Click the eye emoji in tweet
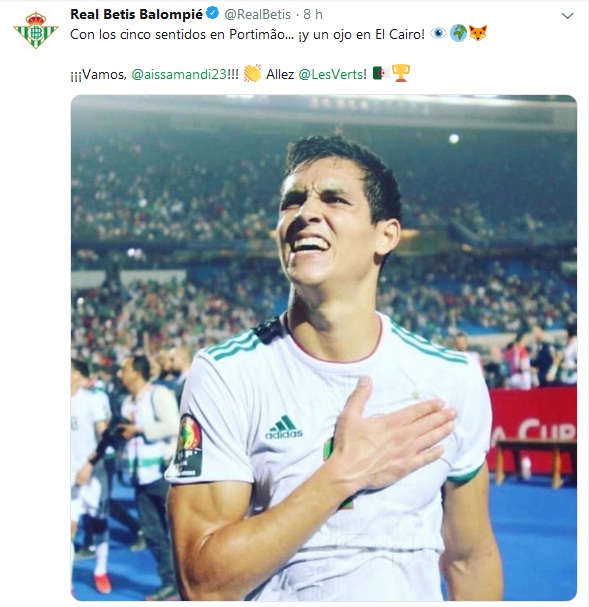 pos(438,34)
